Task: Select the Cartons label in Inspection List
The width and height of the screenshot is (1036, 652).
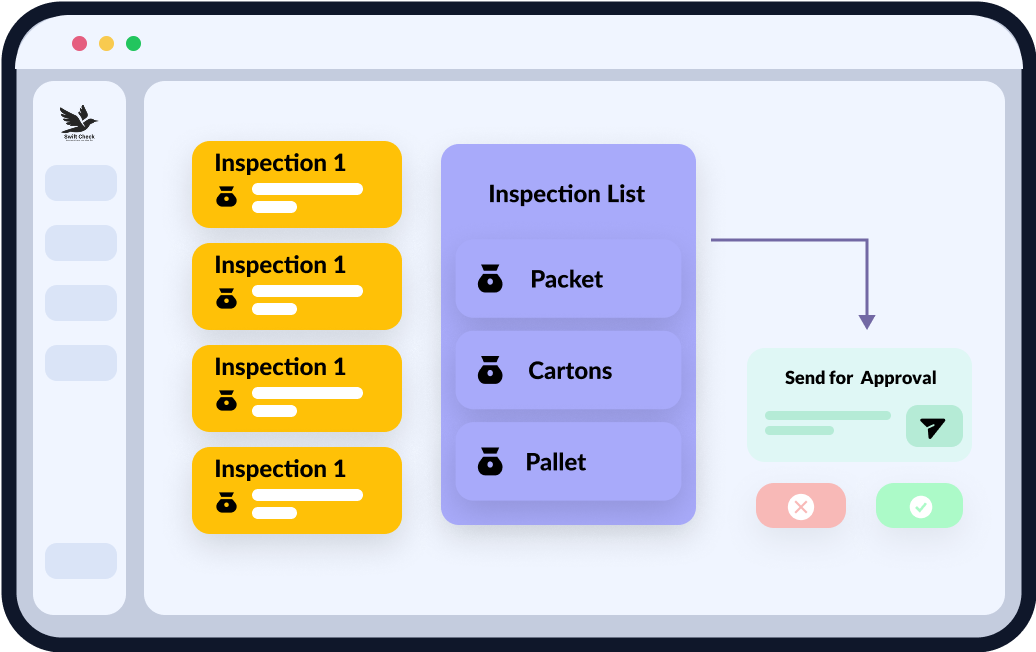Action: pos(570,371)
